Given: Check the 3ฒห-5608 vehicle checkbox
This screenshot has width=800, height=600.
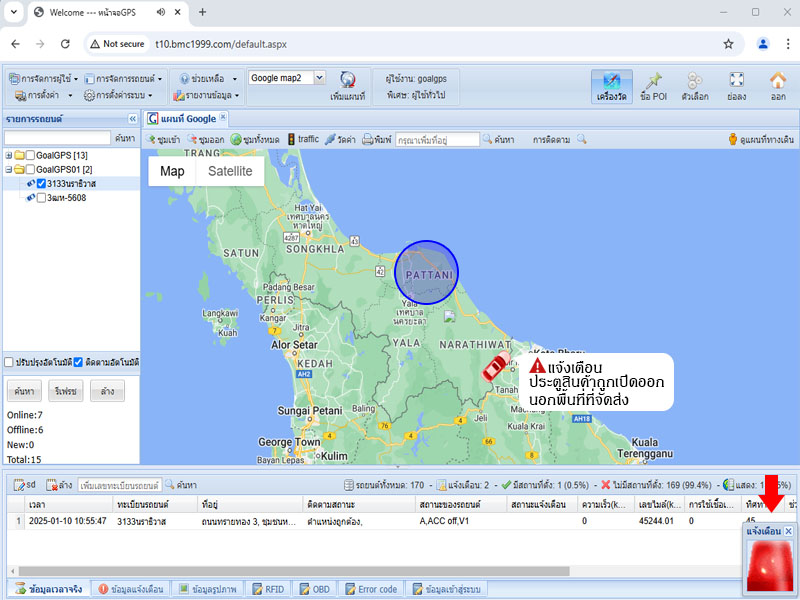Looking at the screenshot, I should click(41, 198).
